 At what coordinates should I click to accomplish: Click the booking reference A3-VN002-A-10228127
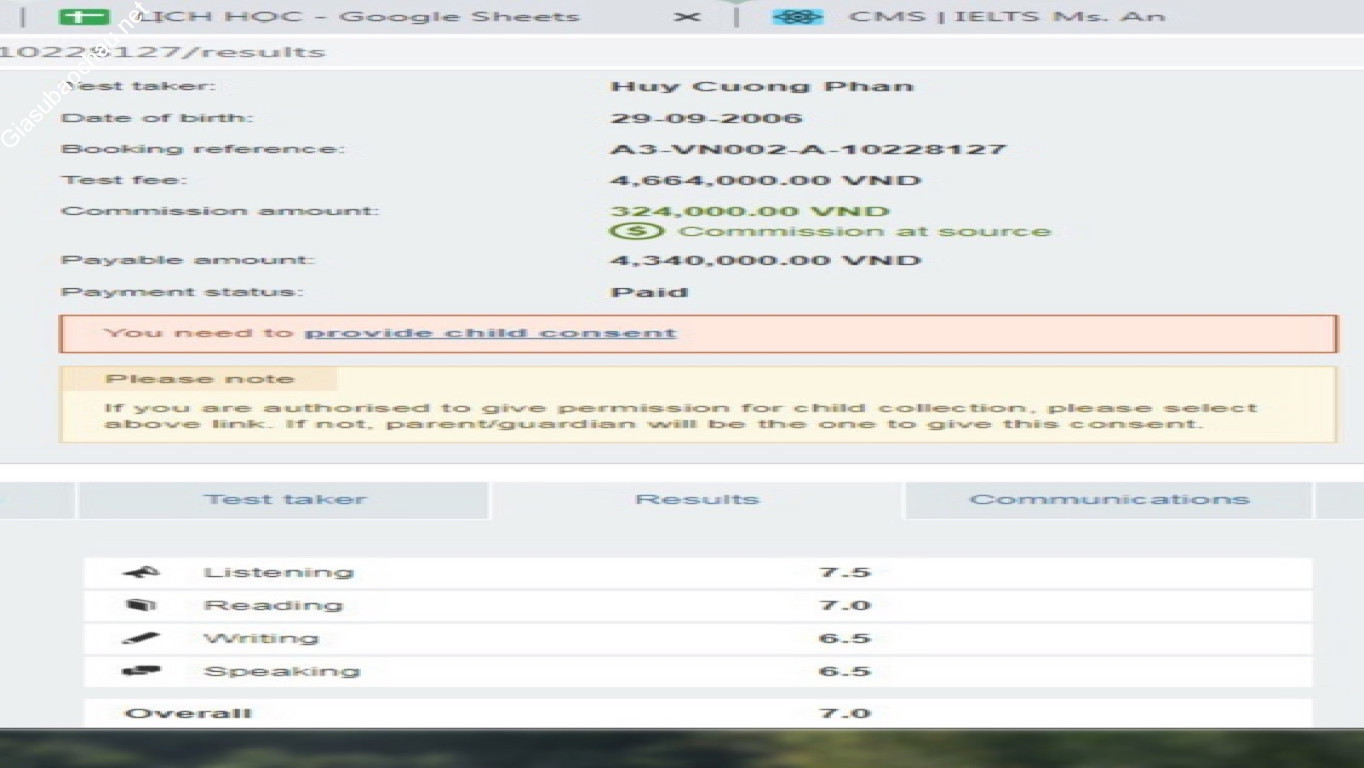(808, 150)
